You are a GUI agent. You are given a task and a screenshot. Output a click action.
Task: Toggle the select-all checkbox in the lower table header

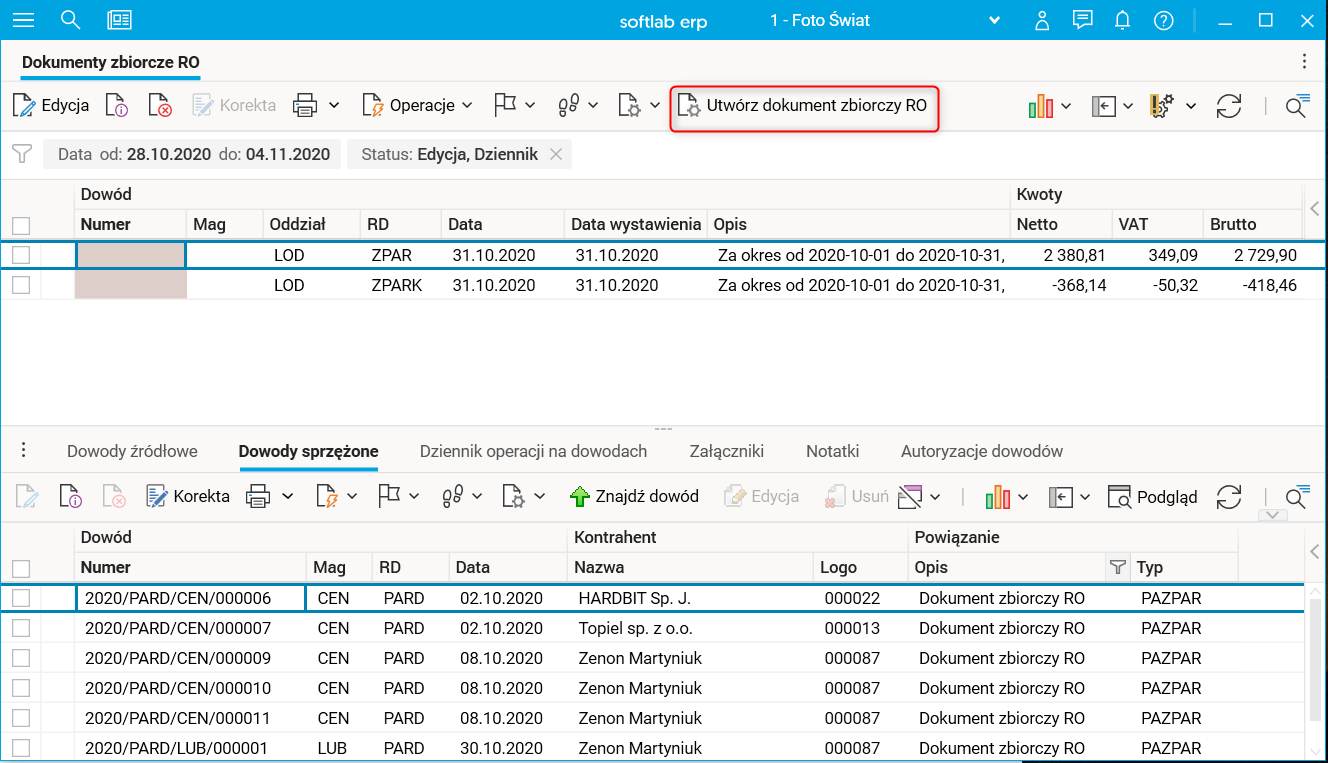pyautogui.click(x=21, y=568)
